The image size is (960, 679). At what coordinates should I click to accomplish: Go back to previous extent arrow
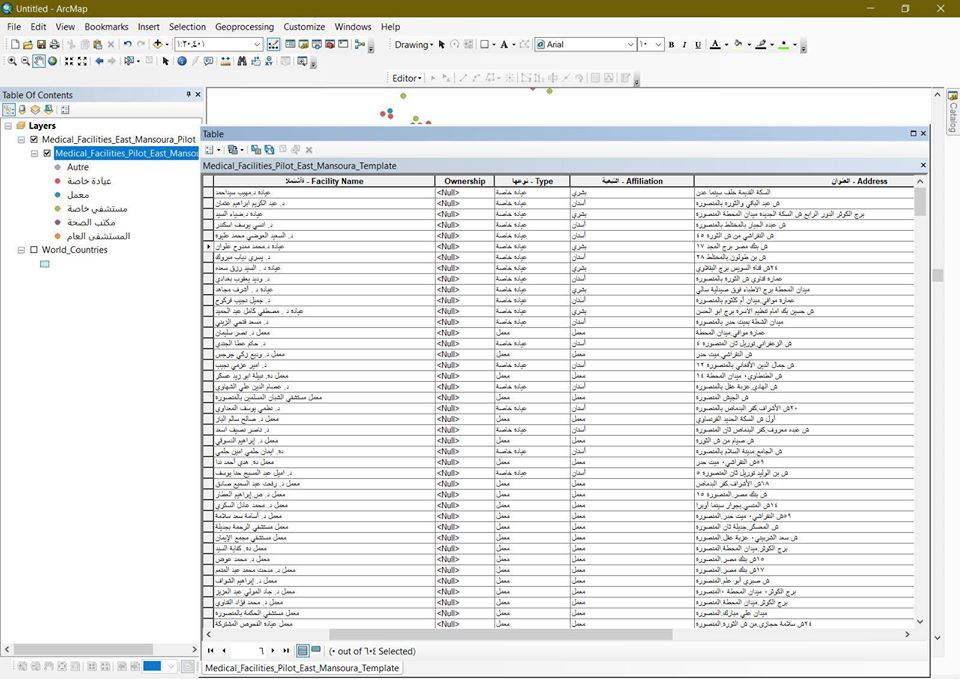tap(99, 61)
